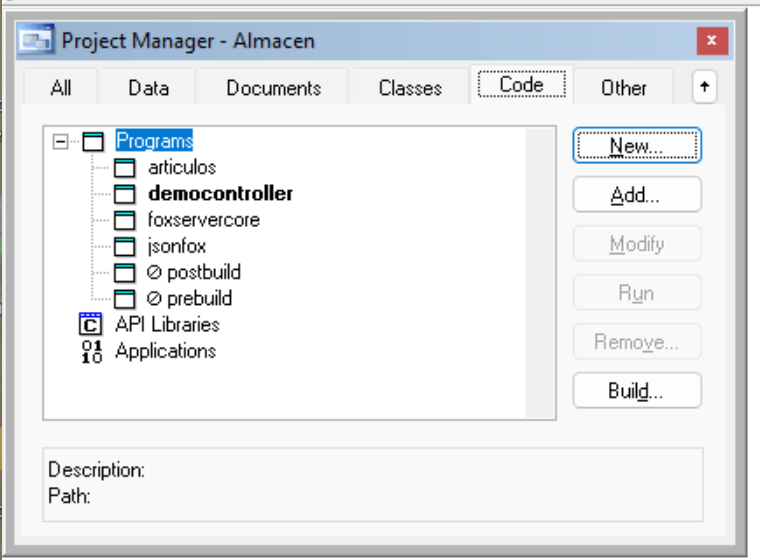Select foxservercore in the tree
Image resolution: width=760 pixels, height=560 pixels.
coord(204,220)
